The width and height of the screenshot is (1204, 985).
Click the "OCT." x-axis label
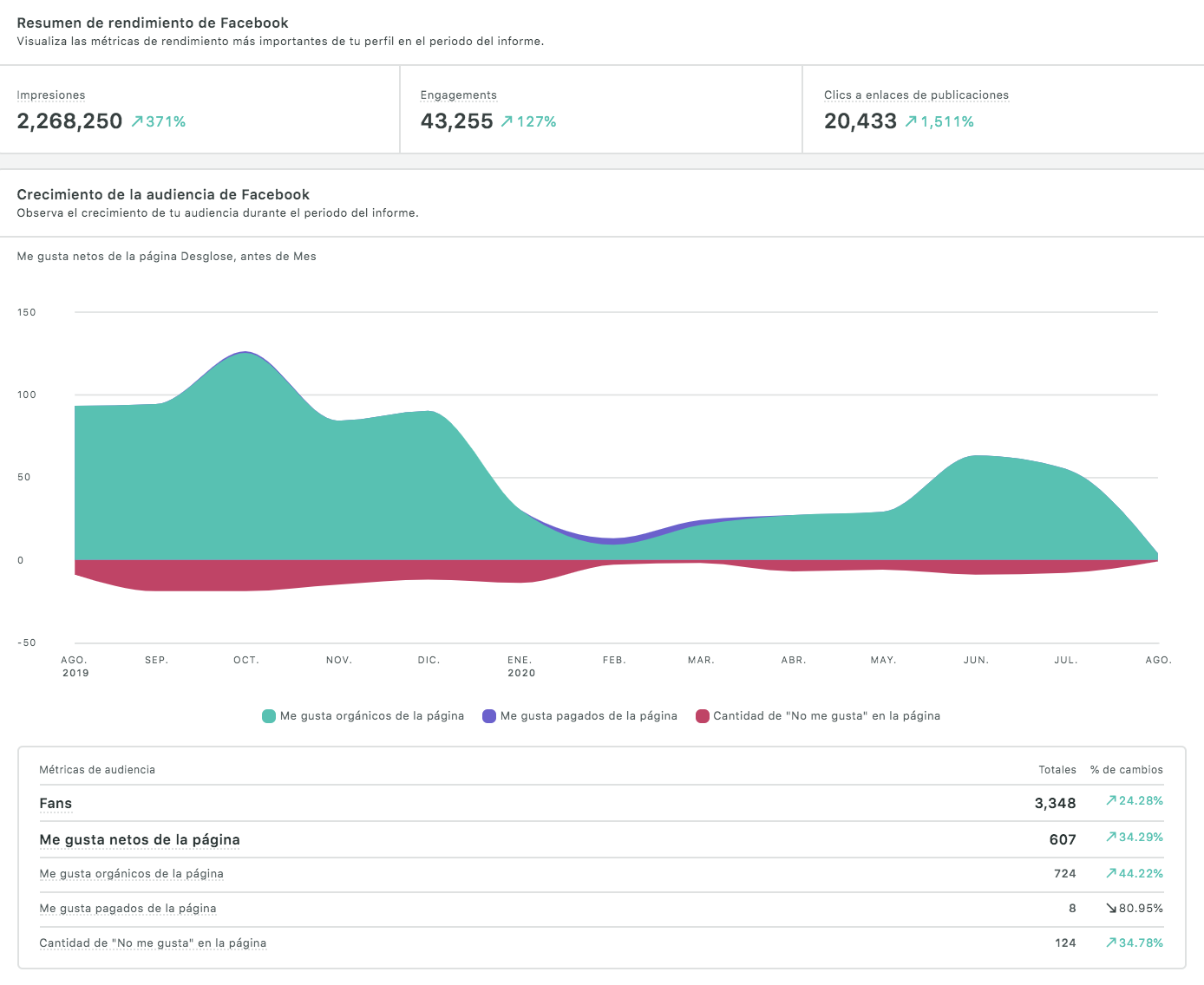246,661
